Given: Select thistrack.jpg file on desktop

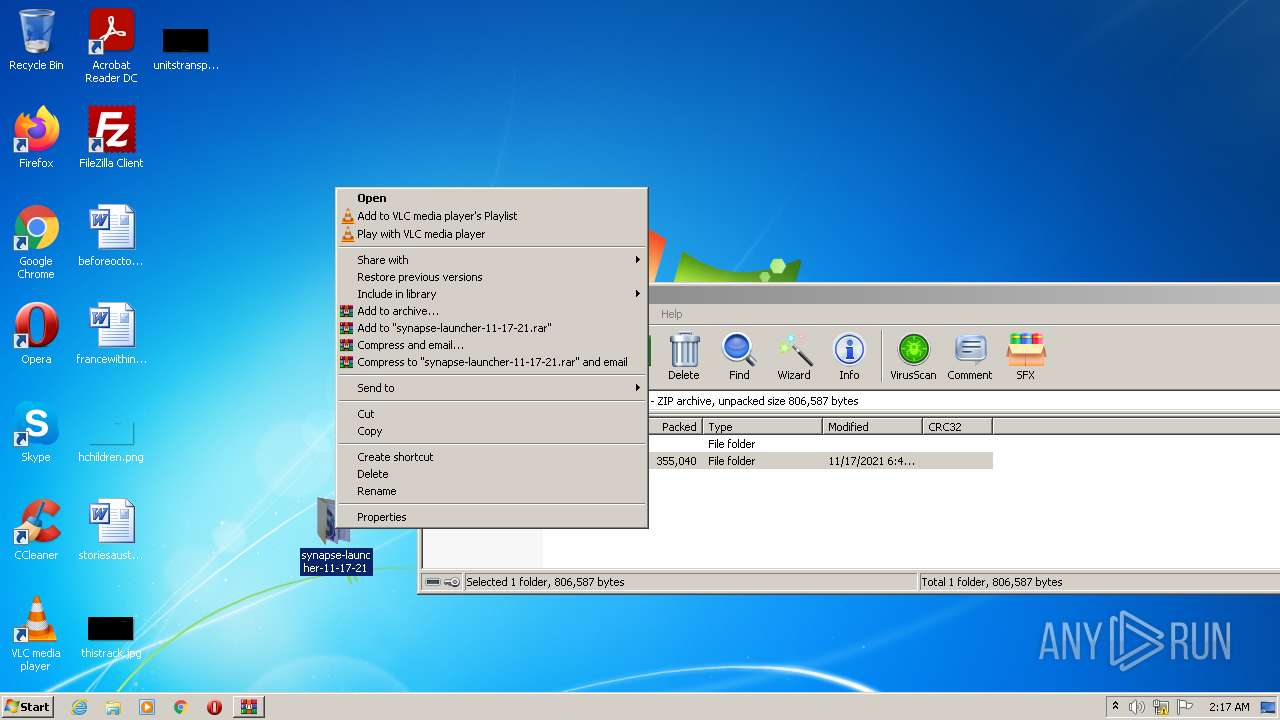Looking at the screenshot, I should [x=111, y=636].
